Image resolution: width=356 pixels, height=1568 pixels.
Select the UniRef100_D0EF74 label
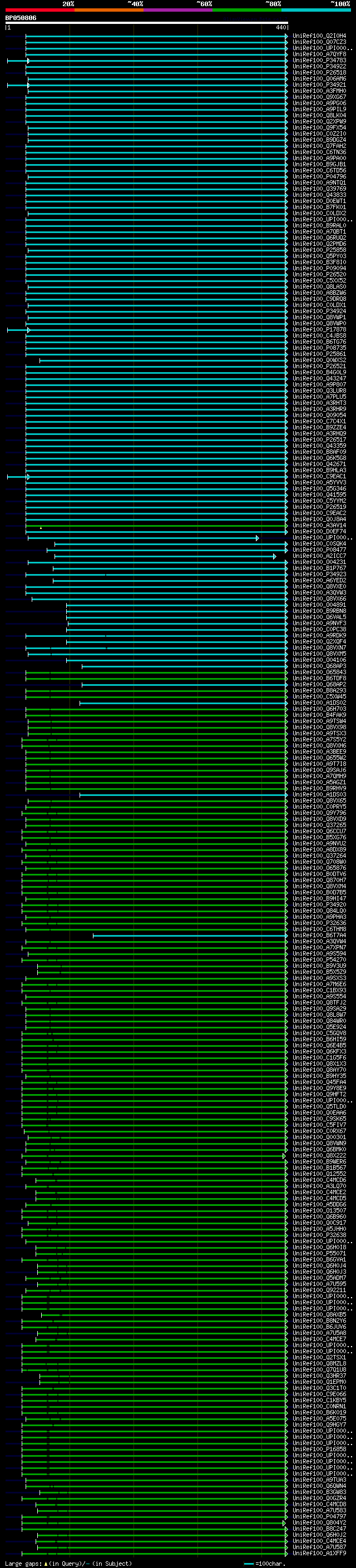pyautogui.click(x=319, y=531)
